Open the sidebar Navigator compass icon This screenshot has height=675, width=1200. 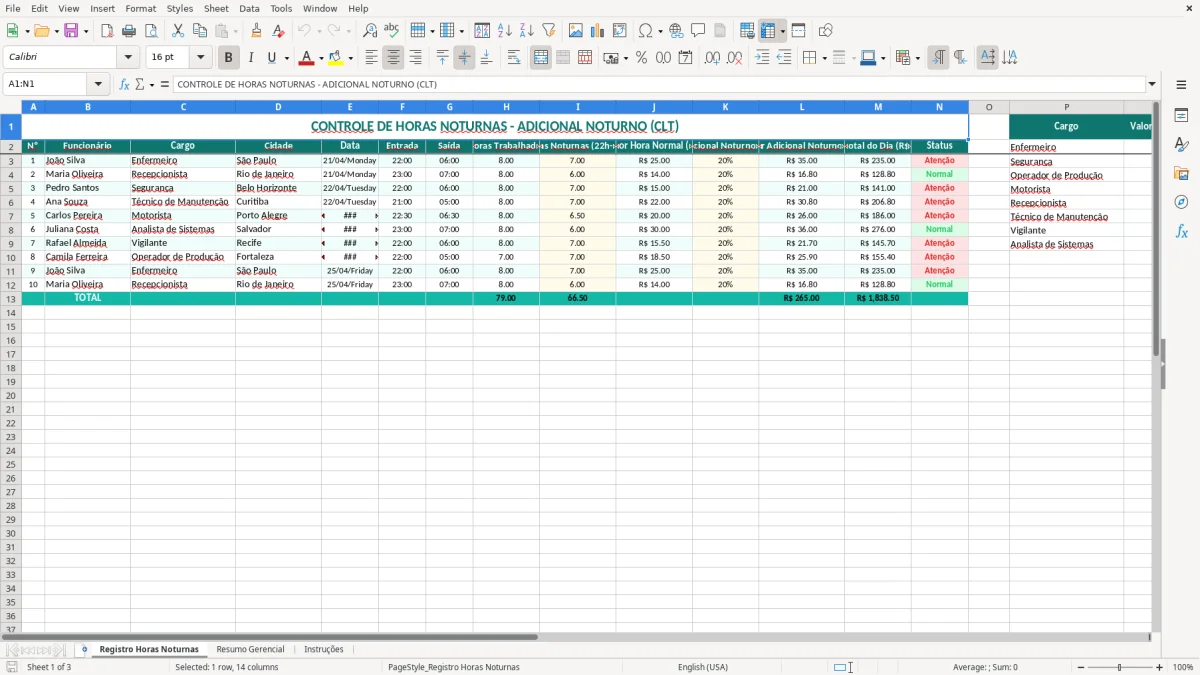pyautogui.click(x=1181, y=202)
